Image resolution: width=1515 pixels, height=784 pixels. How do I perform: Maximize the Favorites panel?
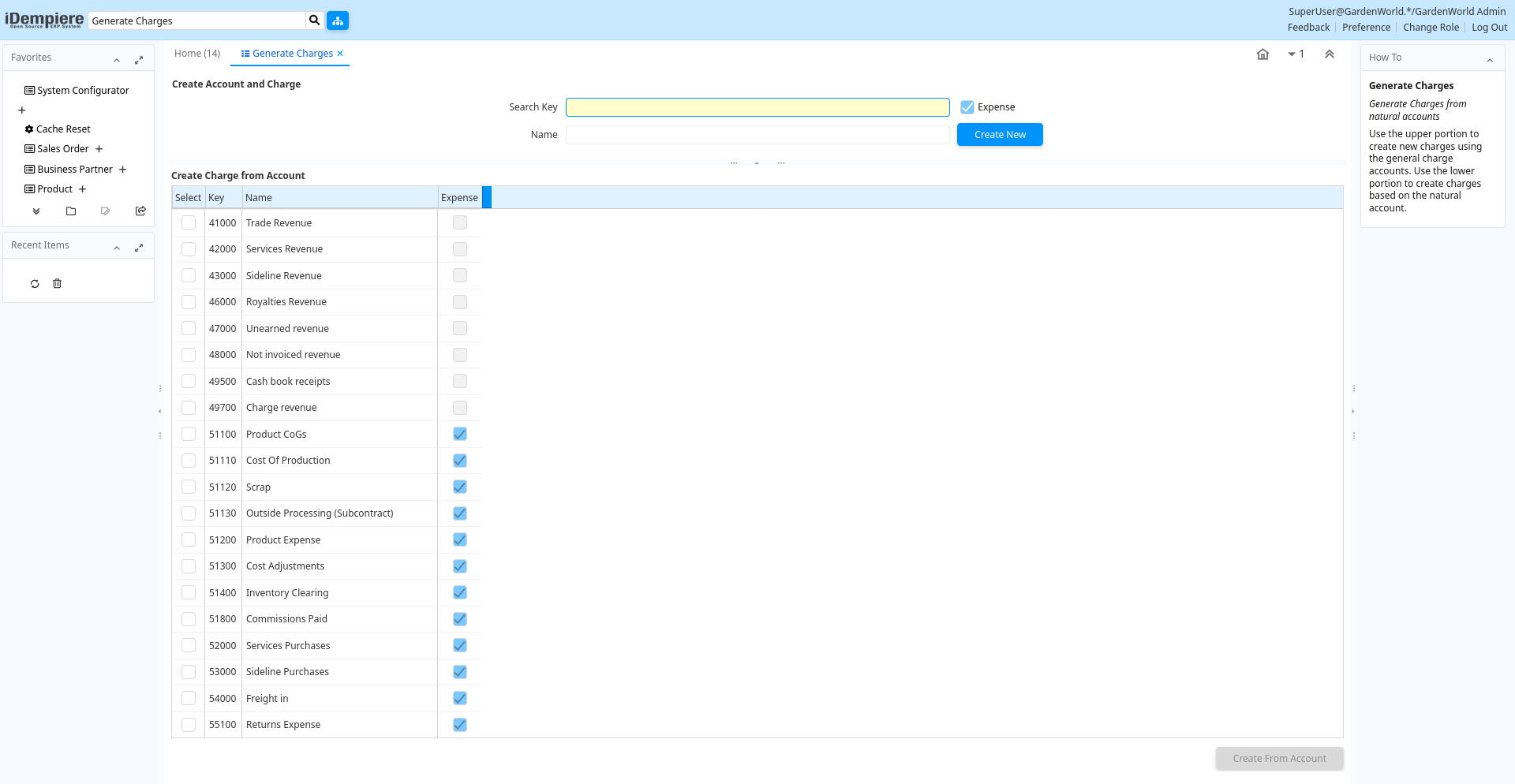139,60
